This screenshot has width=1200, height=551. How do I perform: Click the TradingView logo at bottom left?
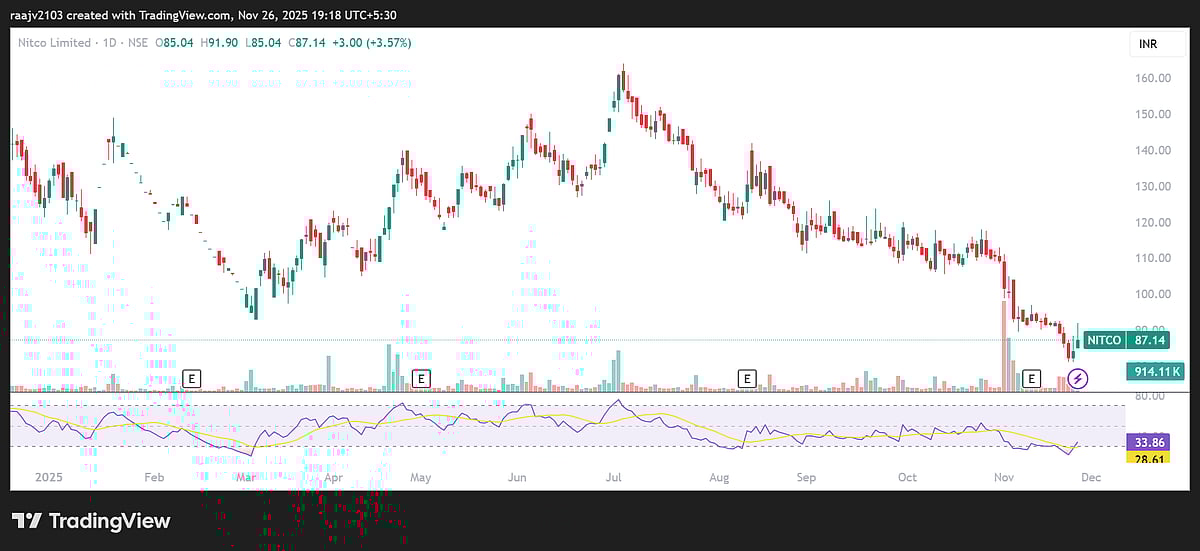point(91,521)
